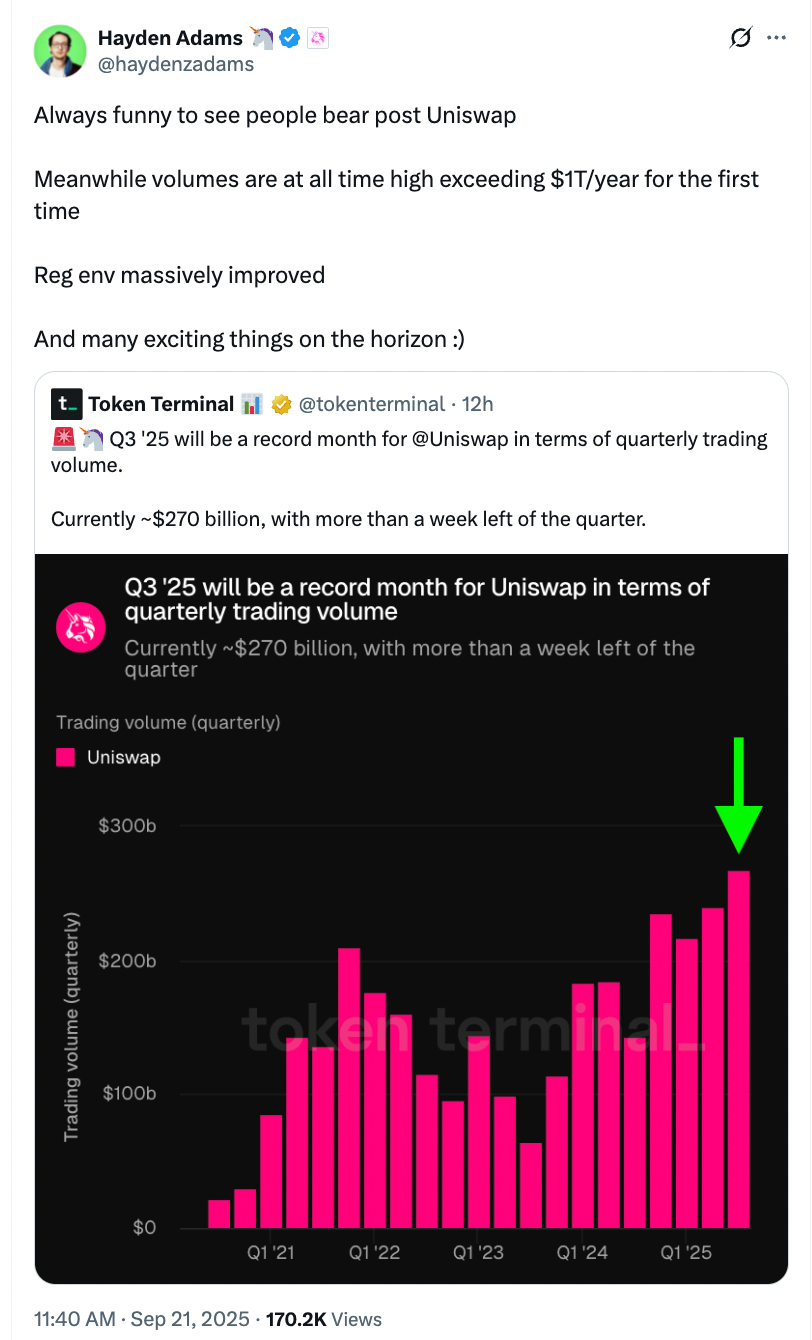
Task: Click the Token Terminal logo avatar
Action: click(66, 404)
